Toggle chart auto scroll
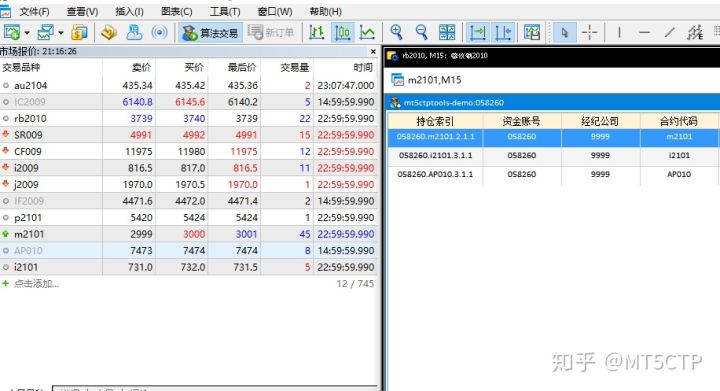This screenshot has height=391, width=720. tap(478, 32)
